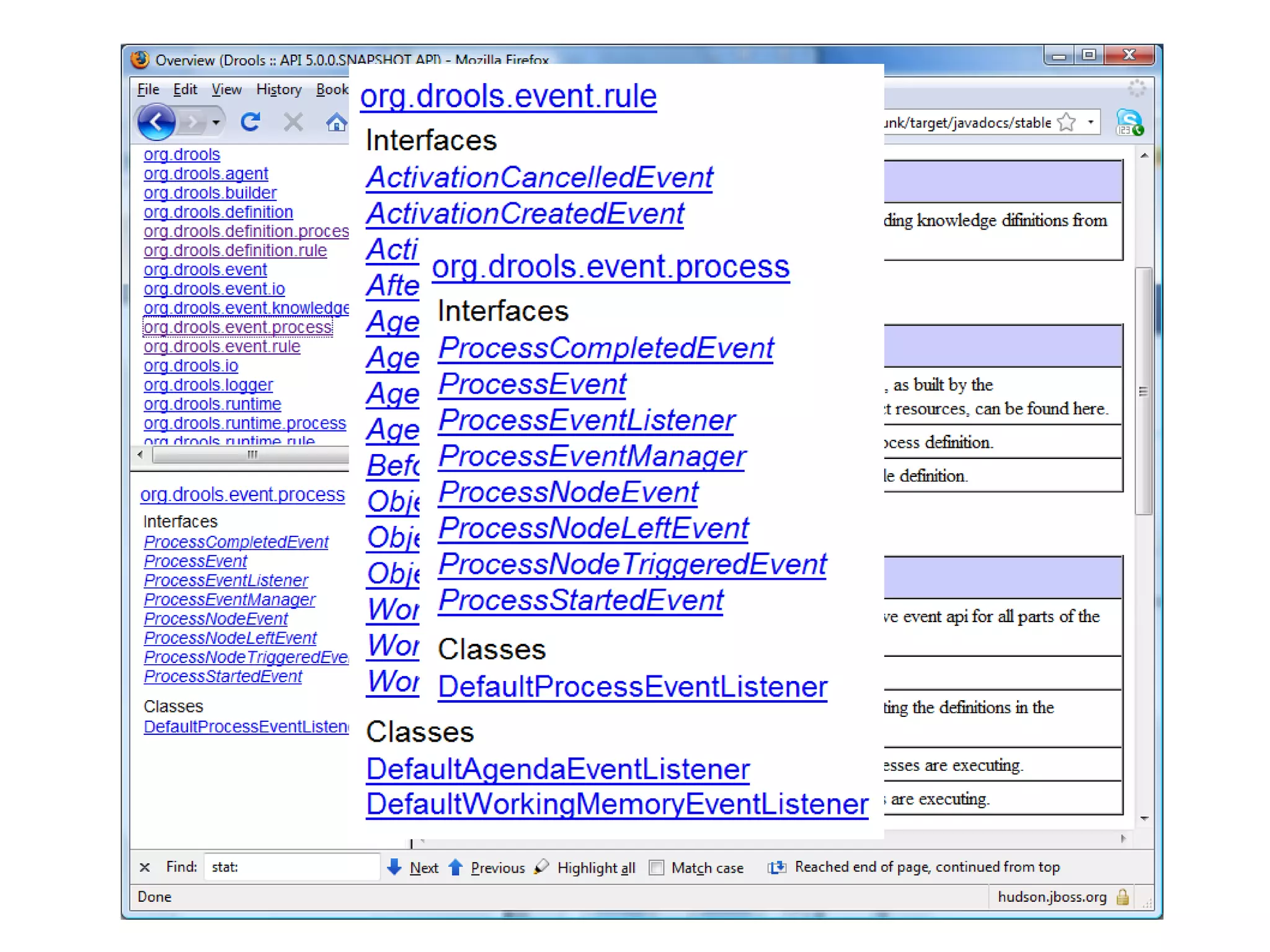Viewport: 1270px width, 952px height.
Task: Click the Find Previous up arrow
Action: 456,867
